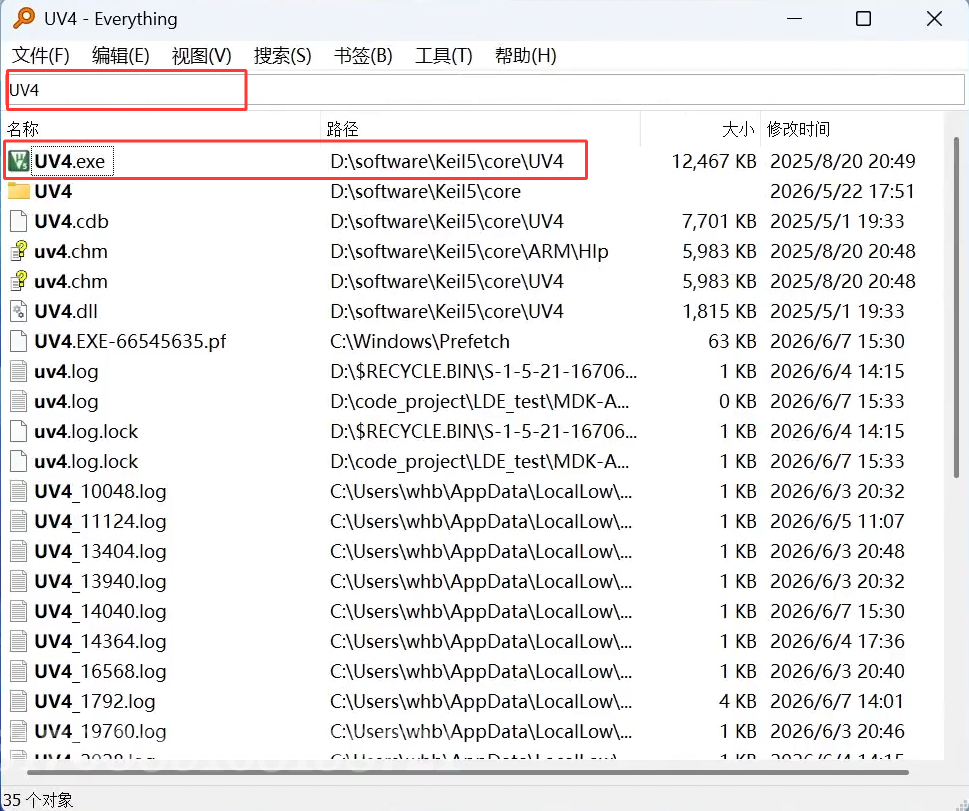Click the date 2026/5/22 17:51

[842, 191]
